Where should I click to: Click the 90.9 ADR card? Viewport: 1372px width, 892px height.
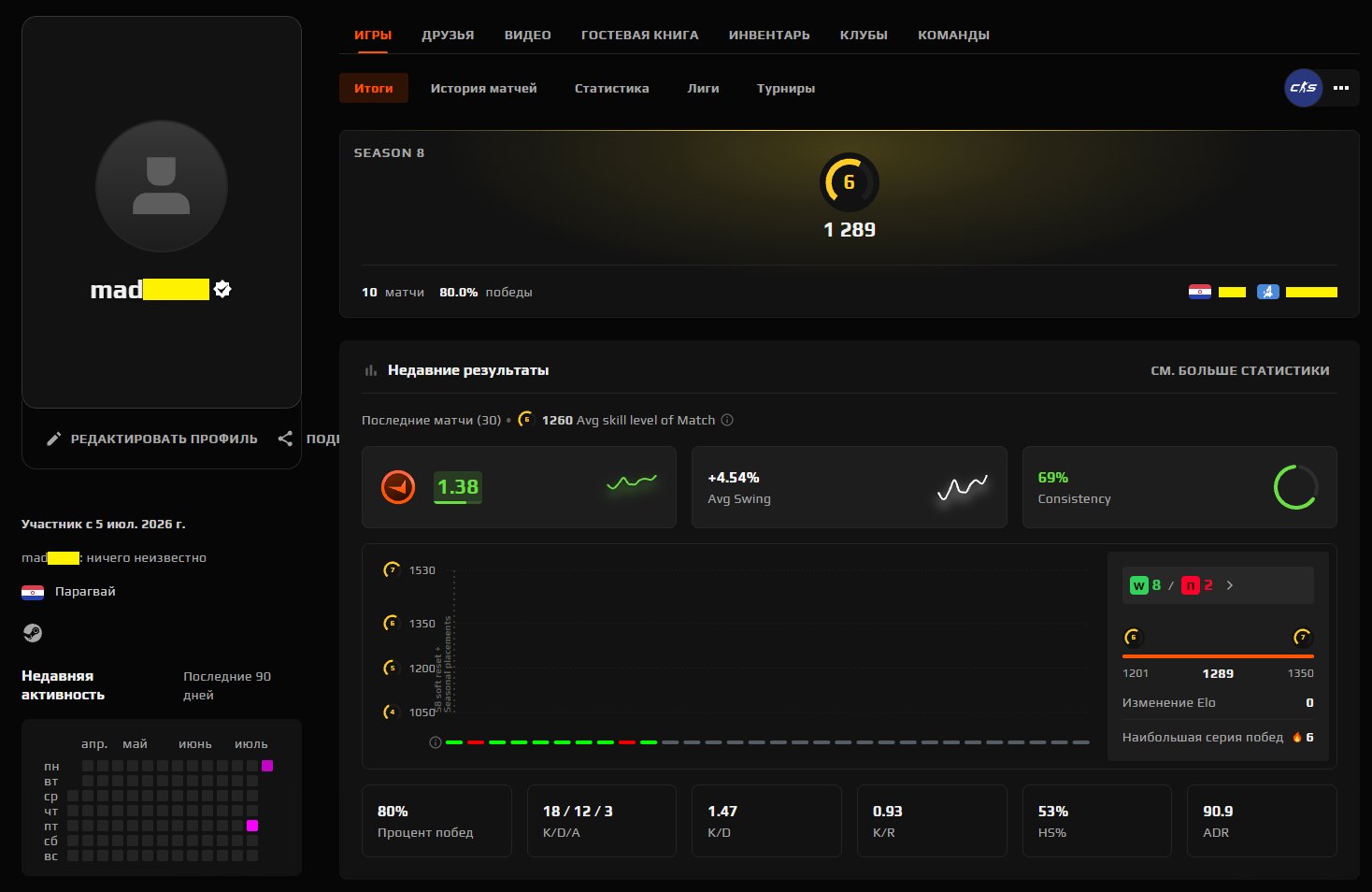pos(1262,821)
